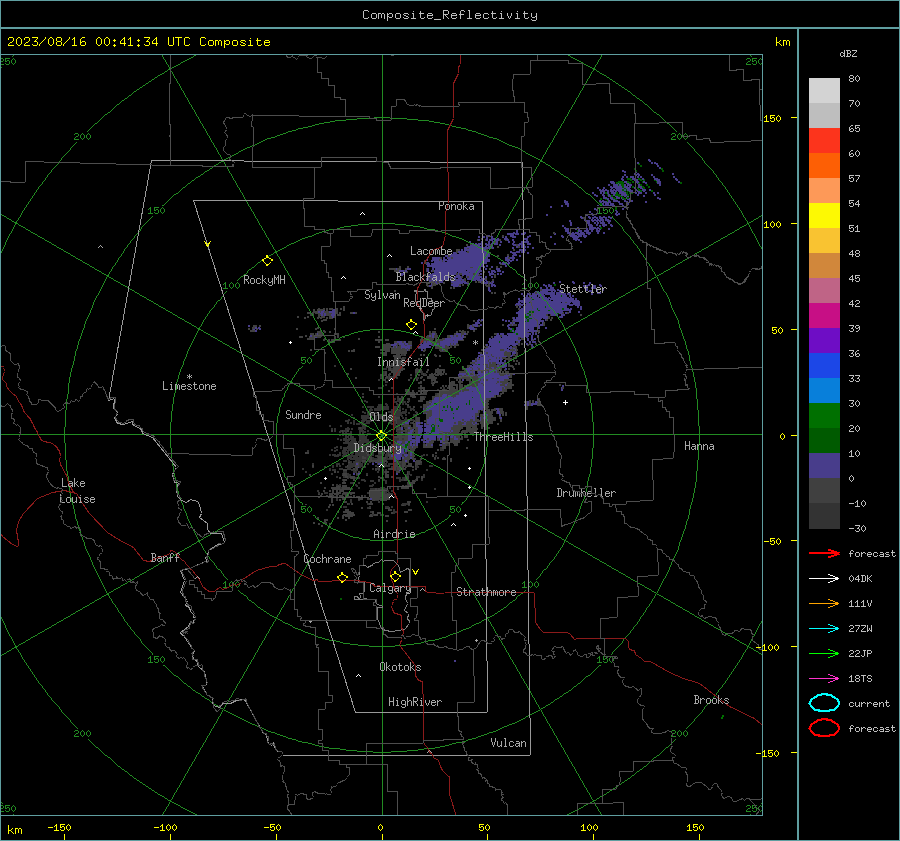Click the red forecast arrow in legend

(824, 553)
